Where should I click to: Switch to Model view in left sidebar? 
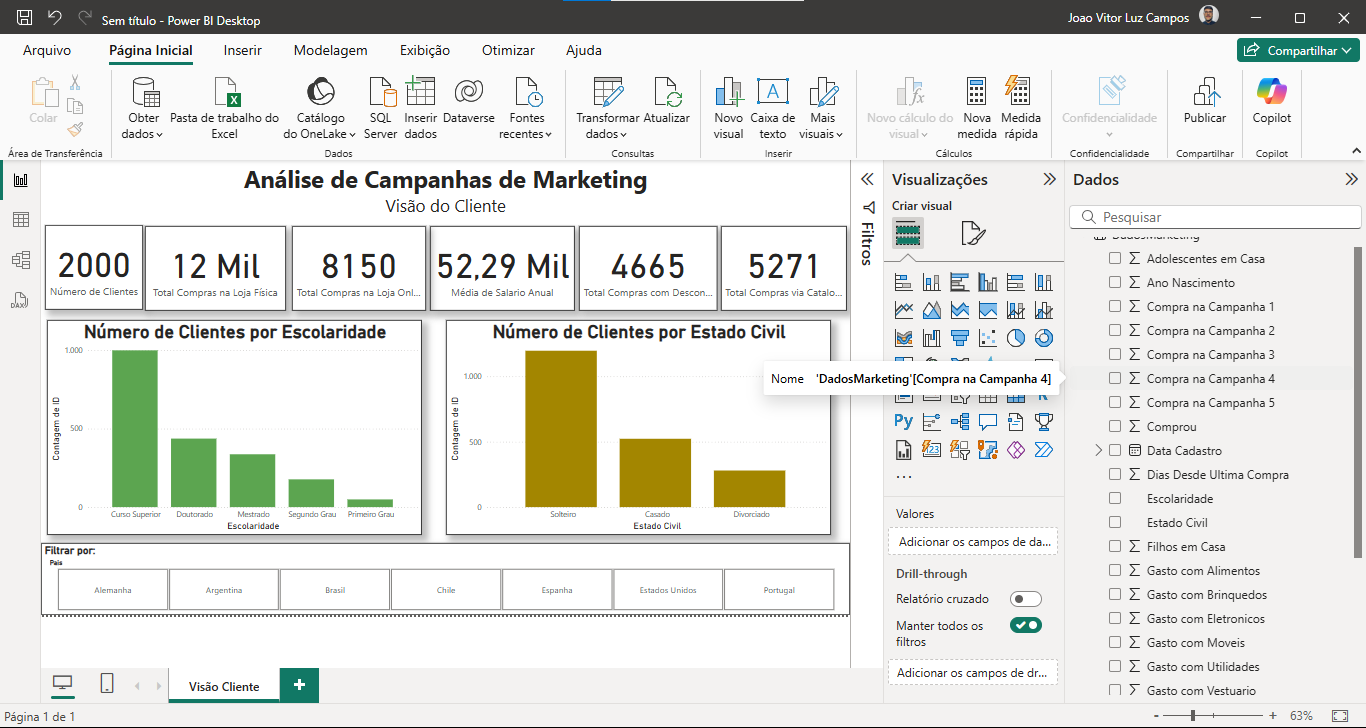(20, 260)
